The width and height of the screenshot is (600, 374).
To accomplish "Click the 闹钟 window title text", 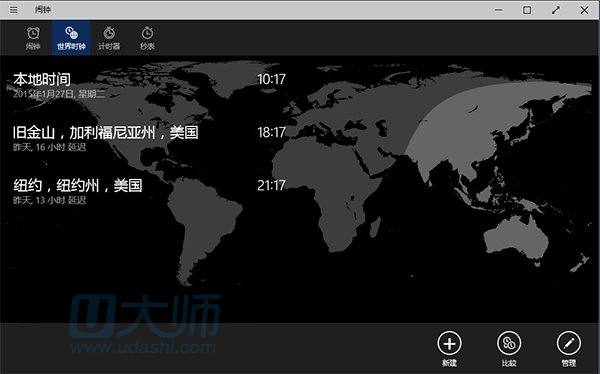I will tap(42, 10).
